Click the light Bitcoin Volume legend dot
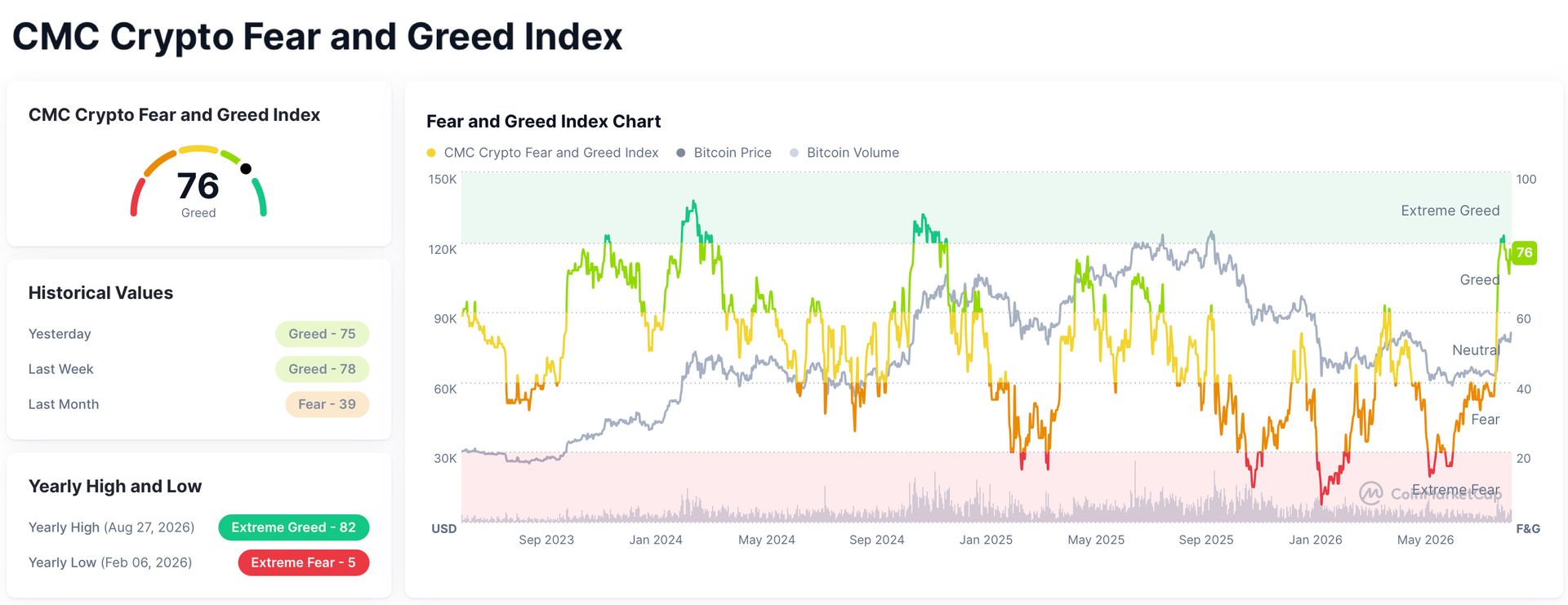The image size is (1568, 605). [794, 153]
